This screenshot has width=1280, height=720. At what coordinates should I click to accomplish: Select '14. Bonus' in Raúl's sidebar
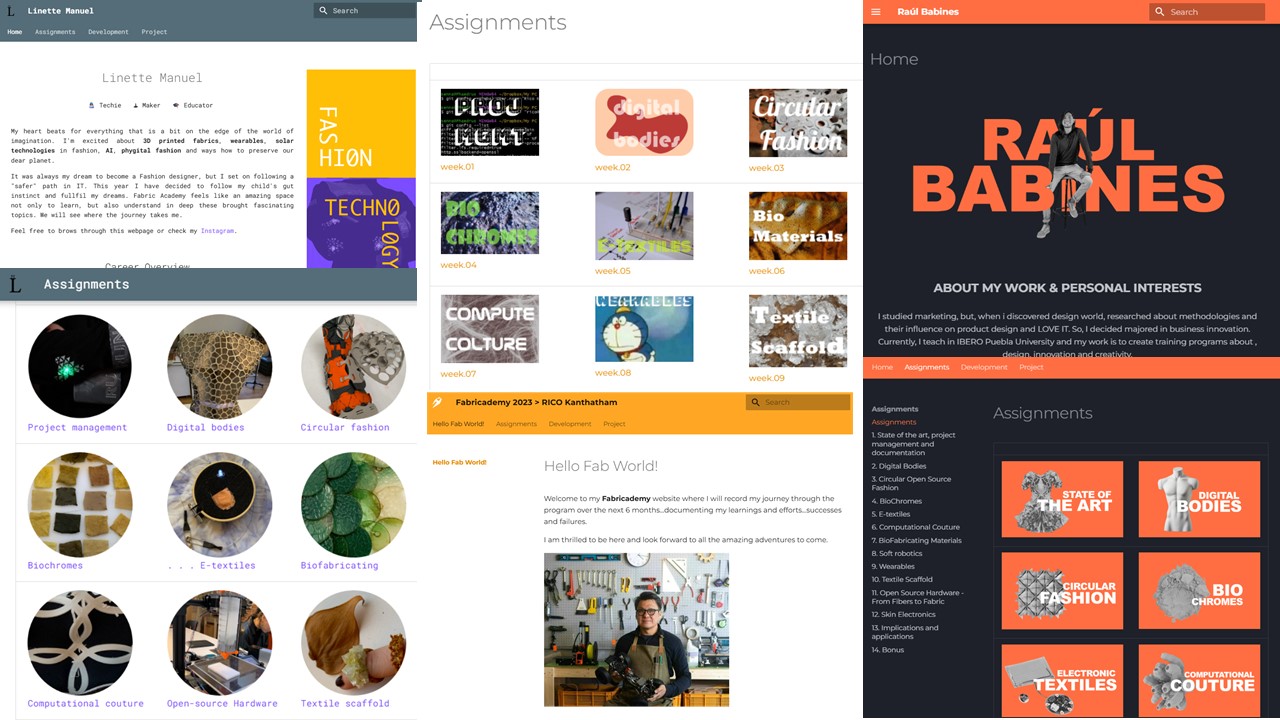(x=887, y=650)
